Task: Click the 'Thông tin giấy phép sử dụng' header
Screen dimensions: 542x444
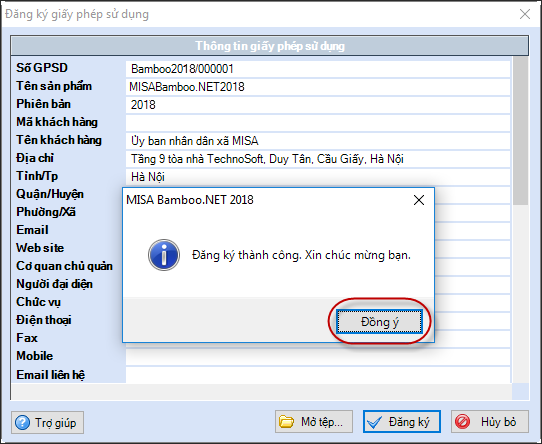Action: pos(270,46)
